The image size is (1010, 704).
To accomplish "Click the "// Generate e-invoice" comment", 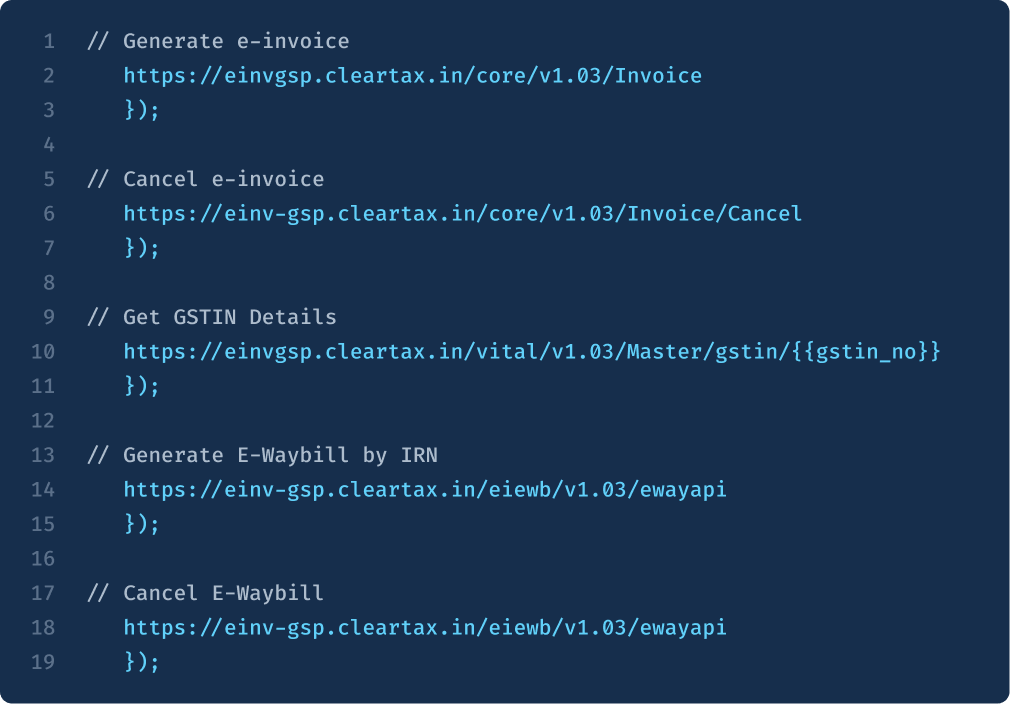I will pyautogui.click(x=218, y=41).
